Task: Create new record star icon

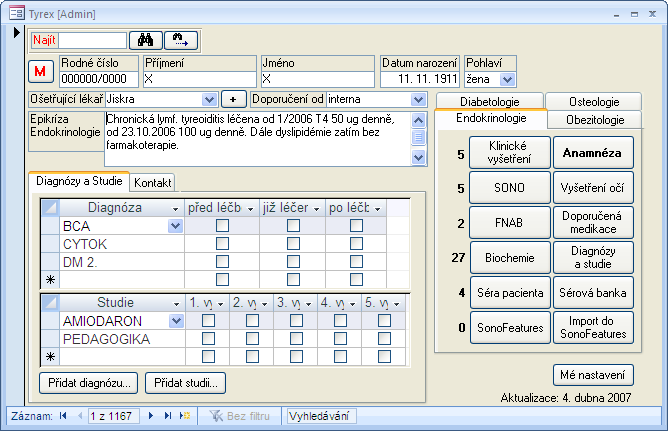Action: [x=185, y=416]
